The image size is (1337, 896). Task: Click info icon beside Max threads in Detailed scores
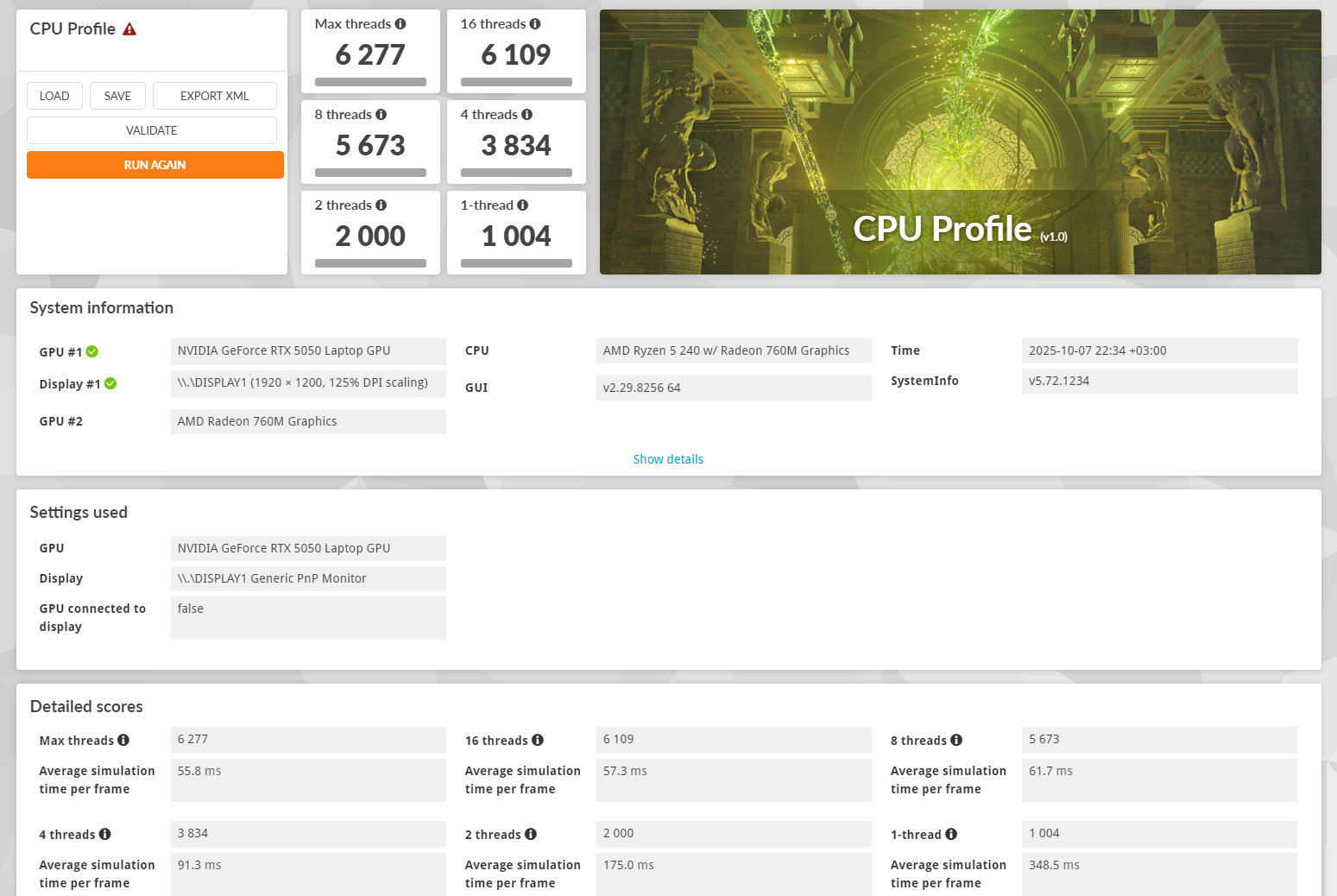[123, 740]
